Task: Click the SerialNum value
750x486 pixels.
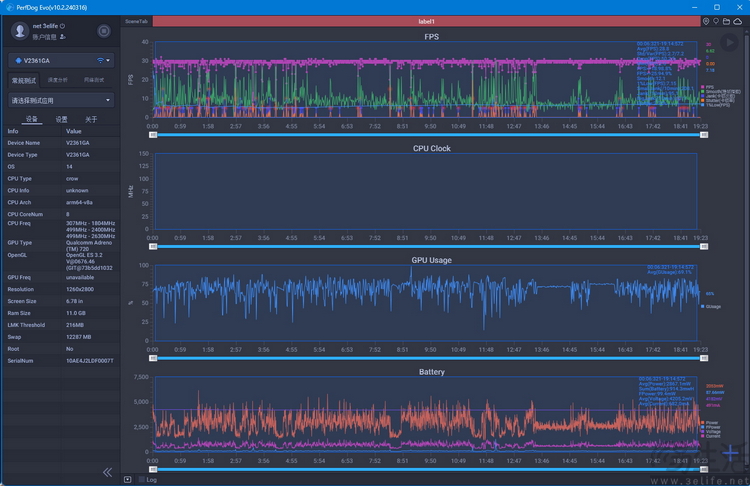Action: pyautogui.click(x=89, y=361)
